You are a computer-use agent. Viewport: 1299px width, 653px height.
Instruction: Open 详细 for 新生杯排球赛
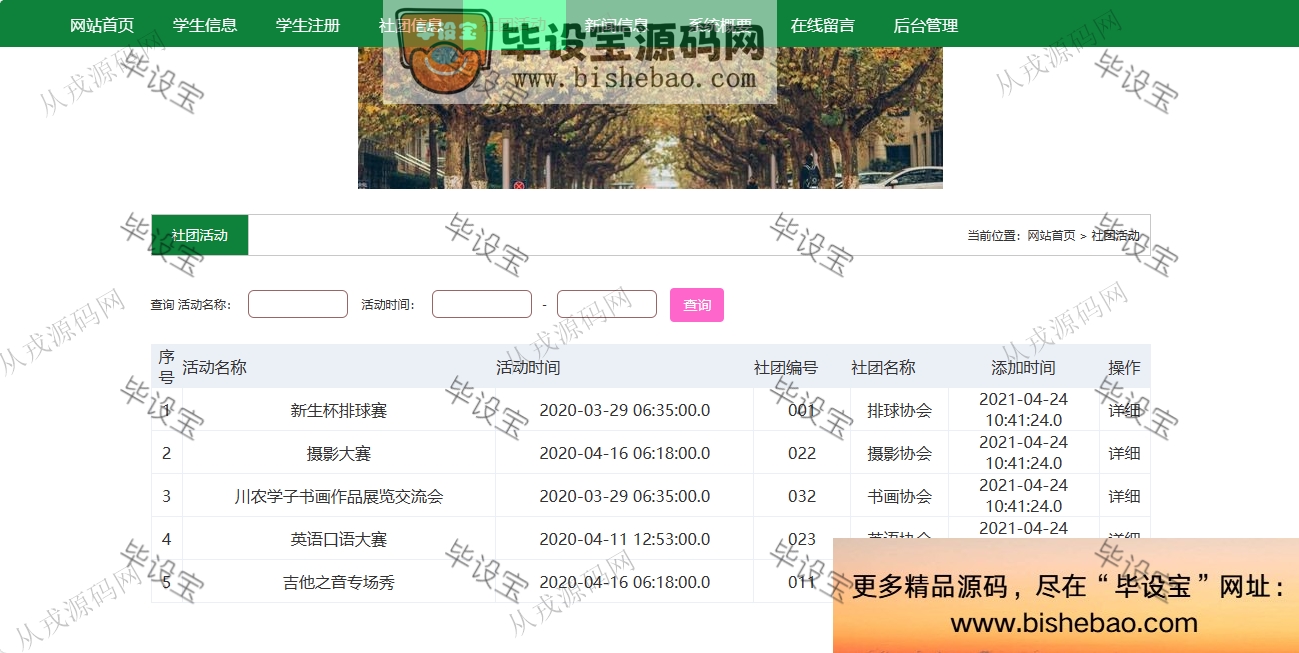point(1124,410)
